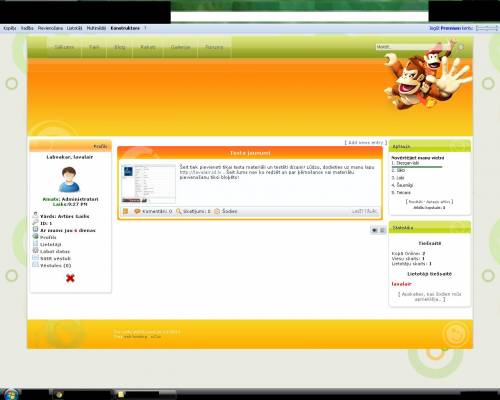The height and width of the screenshot is (400, 500).
Task: Open the blog entry screenshot thumbnail
Action: [x=148, y=184]
